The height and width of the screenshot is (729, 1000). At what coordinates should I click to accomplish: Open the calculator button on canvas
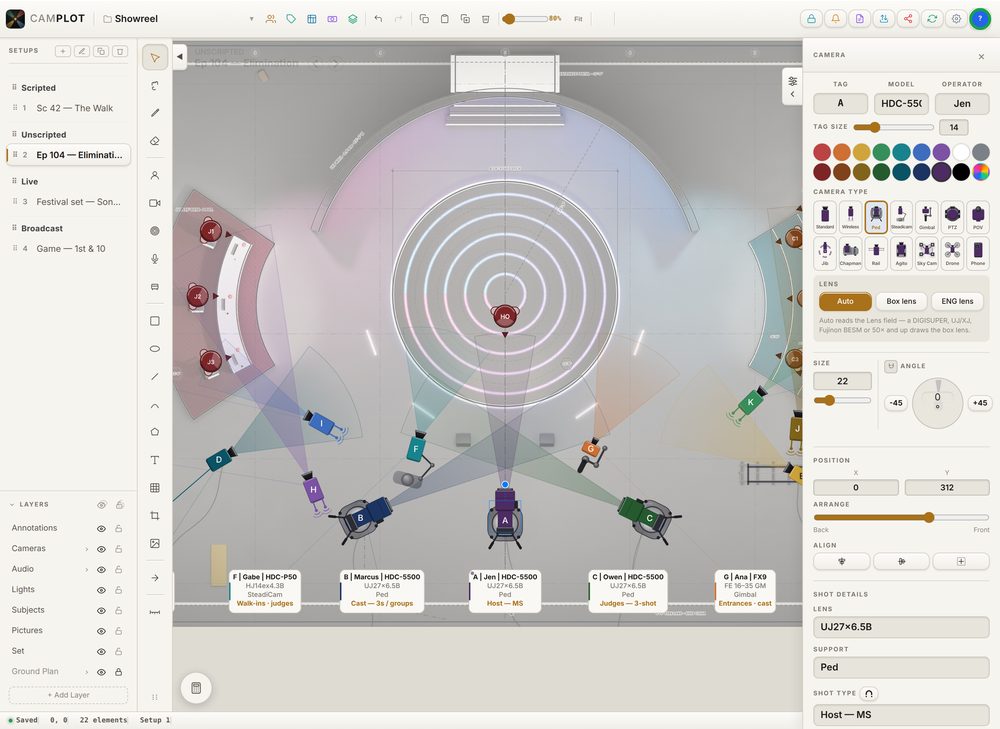196,688
